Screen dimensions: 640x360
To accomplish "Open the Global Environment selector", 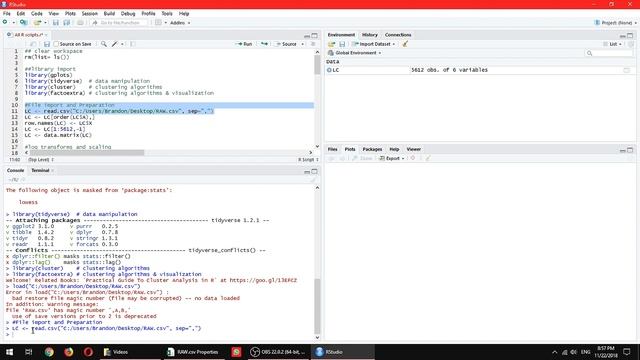I will 354,53.
